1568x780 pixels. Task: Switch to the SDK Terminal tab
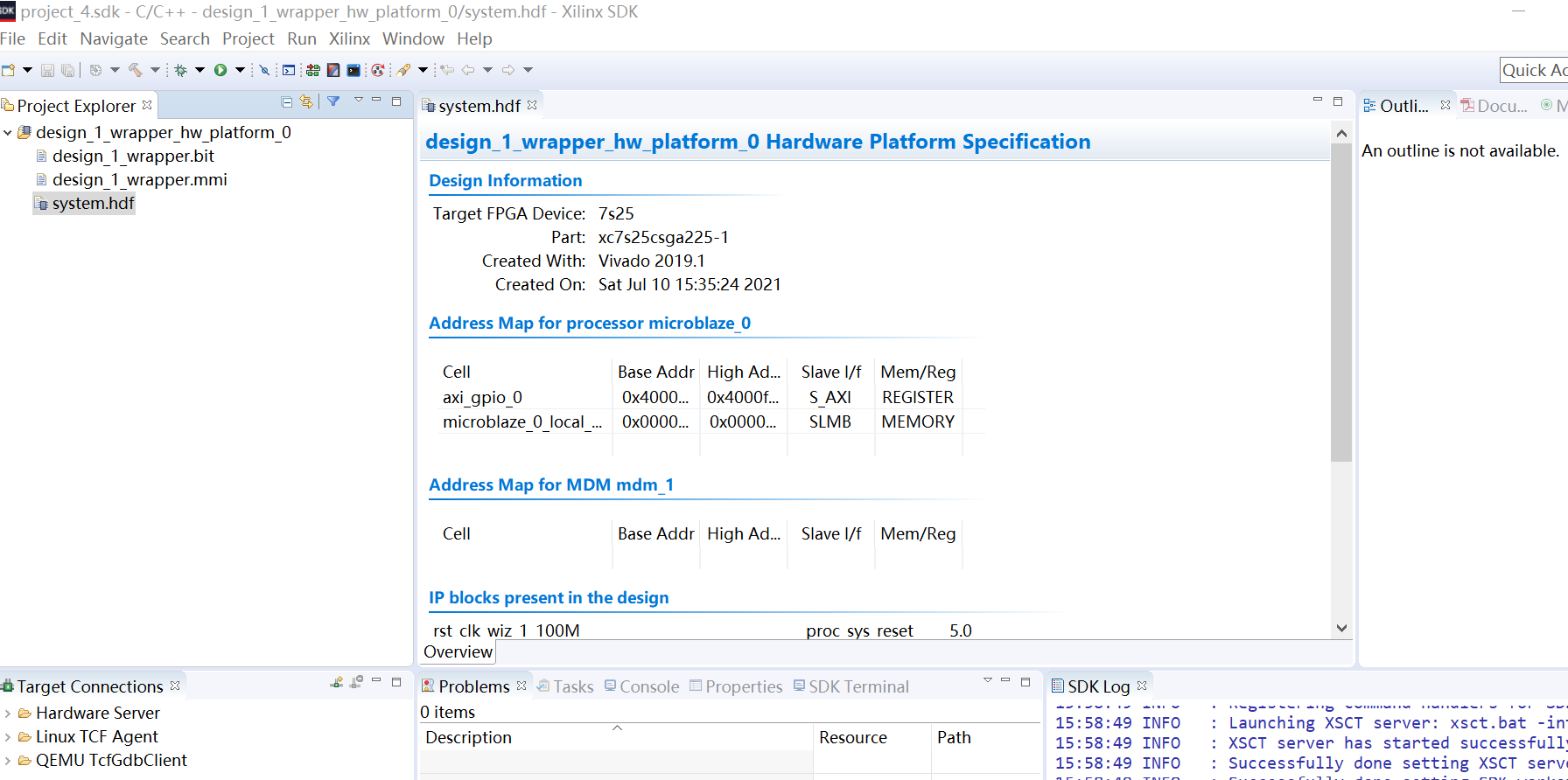pyautogui.click(x=851, y=686)
